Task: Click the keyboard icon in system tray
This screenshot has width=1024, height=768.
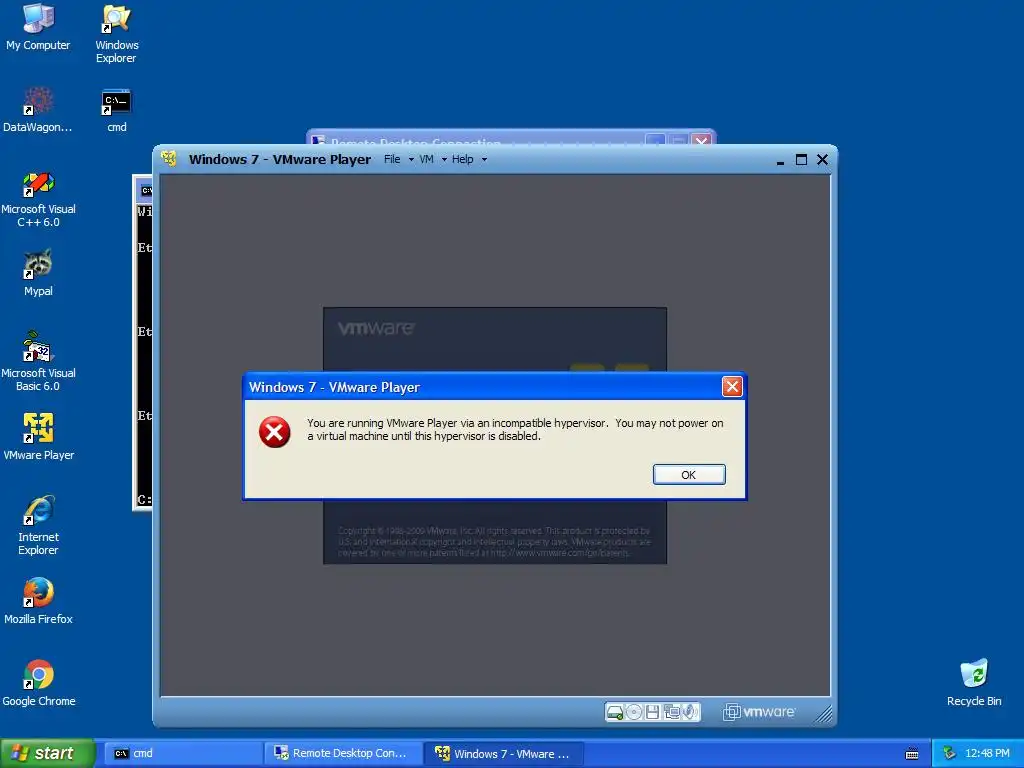Action: [x=912, y=754]
